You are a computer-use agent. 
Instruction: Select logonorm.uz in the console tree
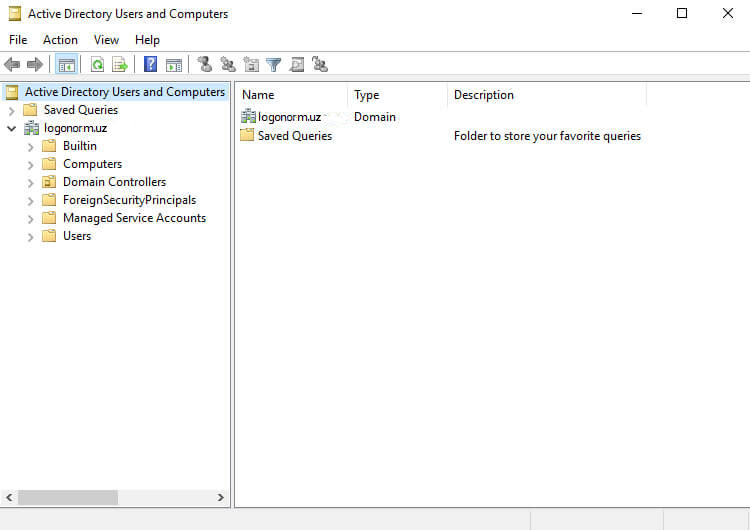(76, 128)
